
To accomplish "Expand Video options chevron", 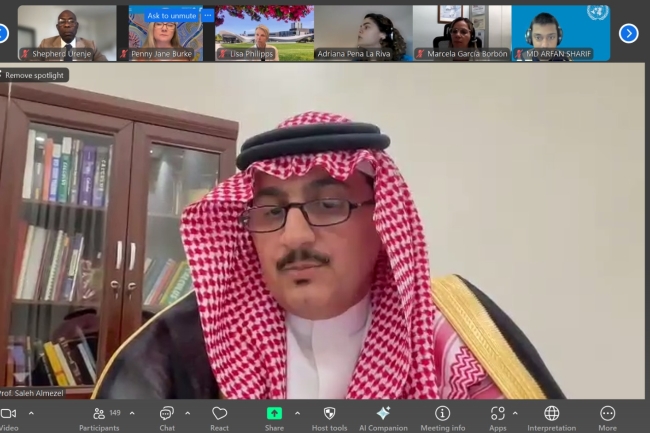I will click(x=31, y=413).
